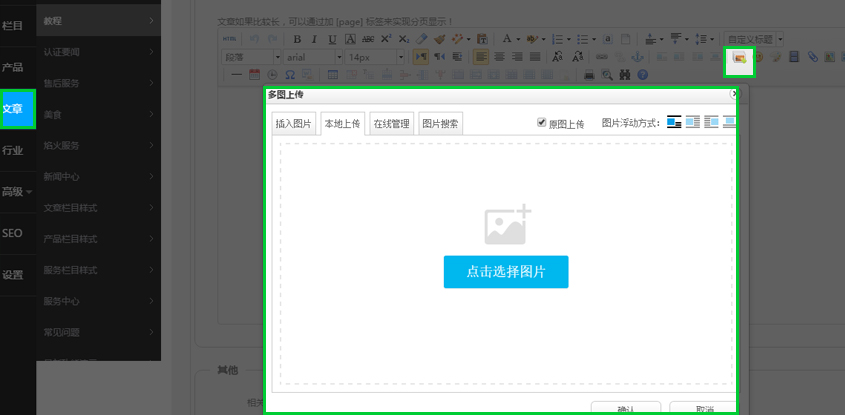Switch to the 插入图片 tab
845x415 pixels.
(x=294, y=124)
